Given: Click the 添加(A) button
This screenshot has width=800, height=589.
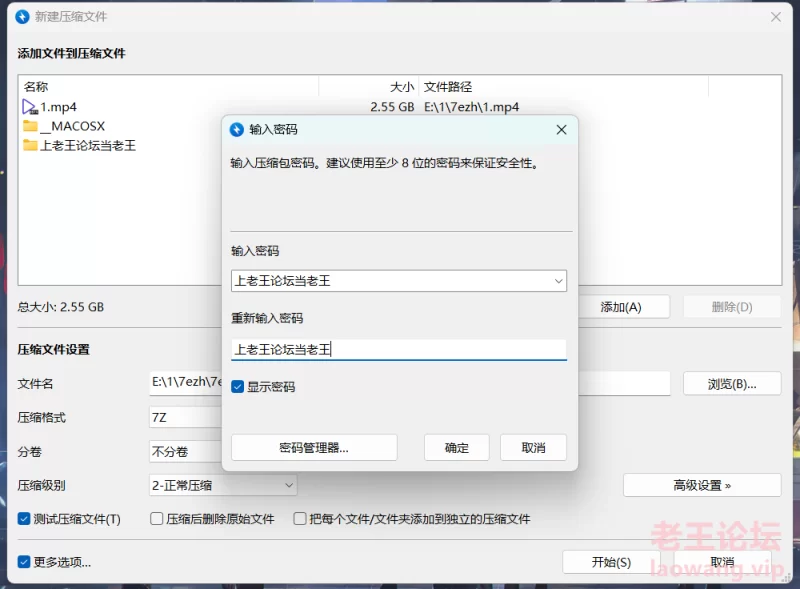Looking at the screenshot, I should coord(621,307).
